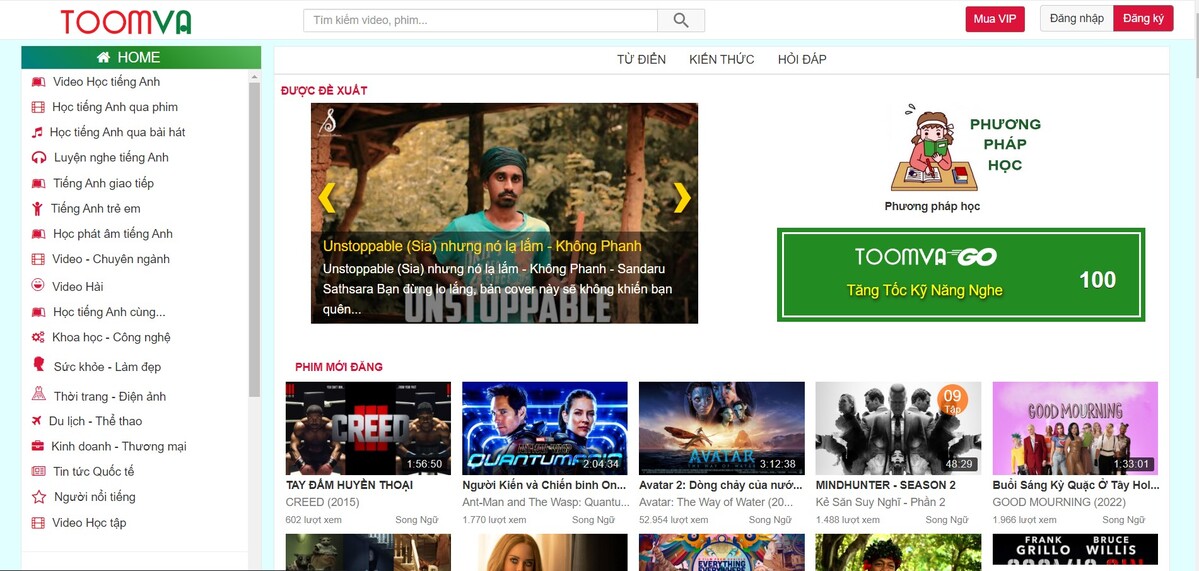Viewport: 1199px width, 571px height.
Task: Select Luyện nghe tiếng Anh menu text
Action: pos(111,157)
